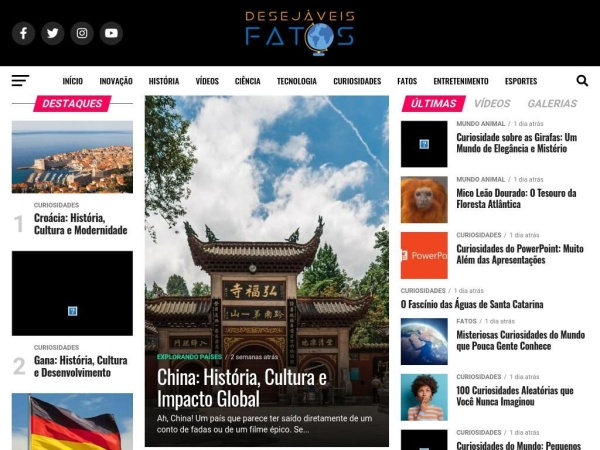Open article Gana: História, Cultura e Desenvolvimento
This screenshot has height=450, width=600.
coord(80,366)
